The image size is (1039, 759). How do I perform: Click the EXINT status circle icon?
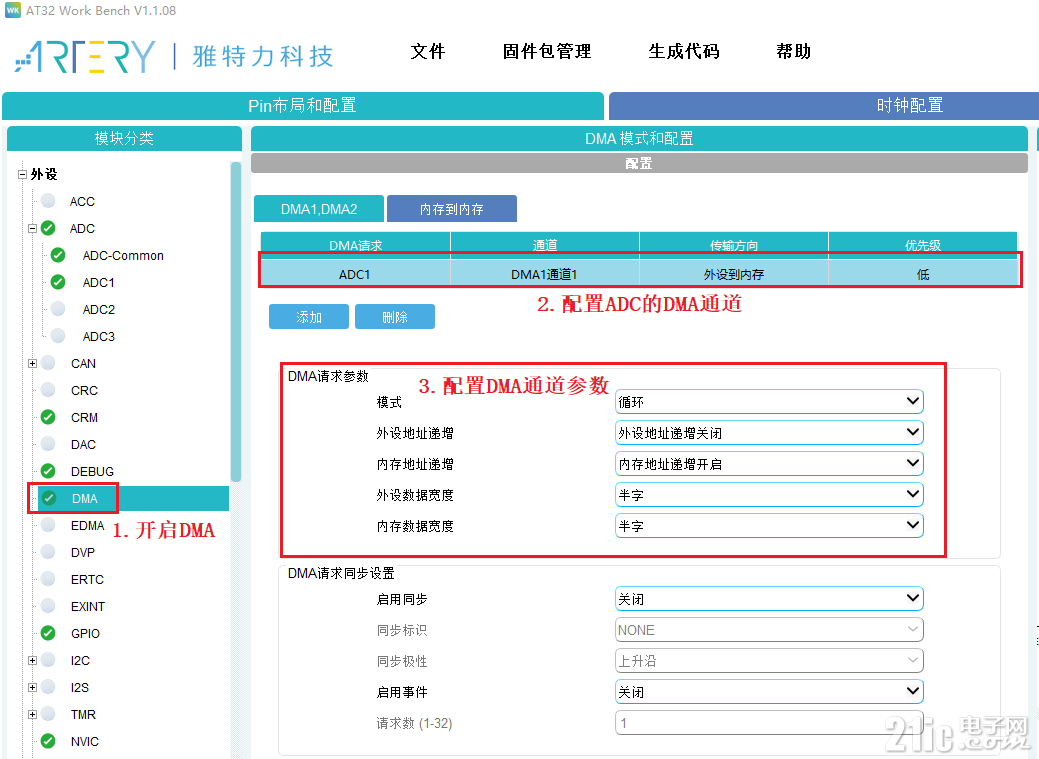pos(48,606)
